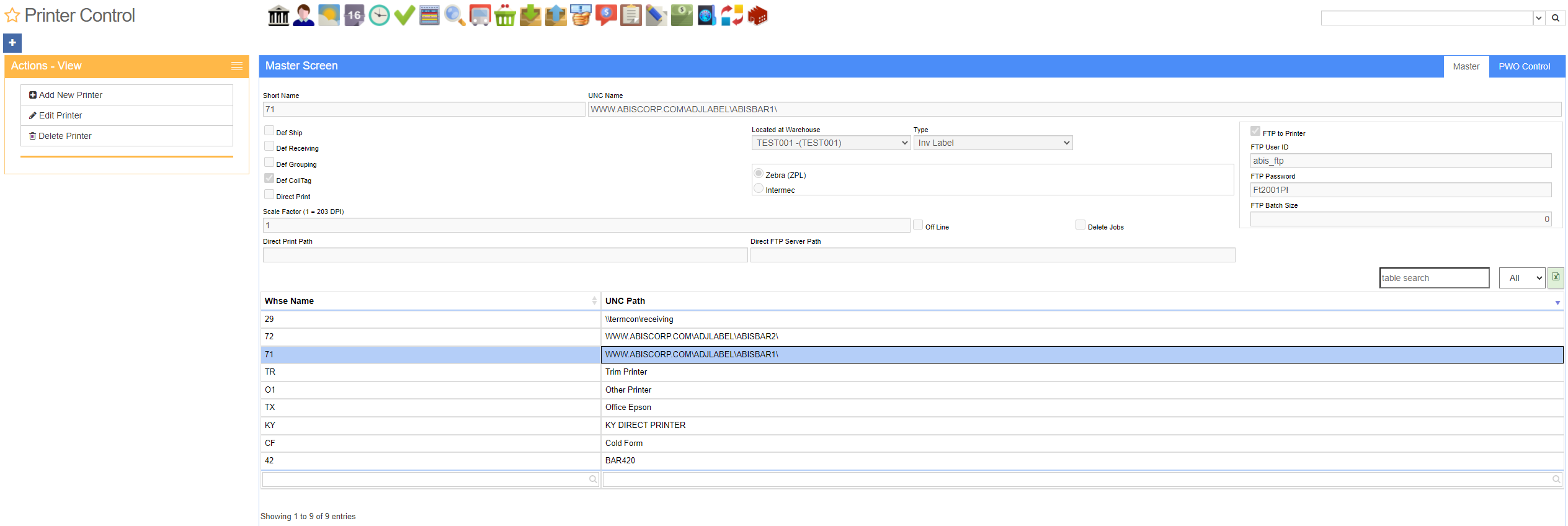The image size is (1568, 526).
Task: Select the Trim Printer row
Action: point(912,372)
